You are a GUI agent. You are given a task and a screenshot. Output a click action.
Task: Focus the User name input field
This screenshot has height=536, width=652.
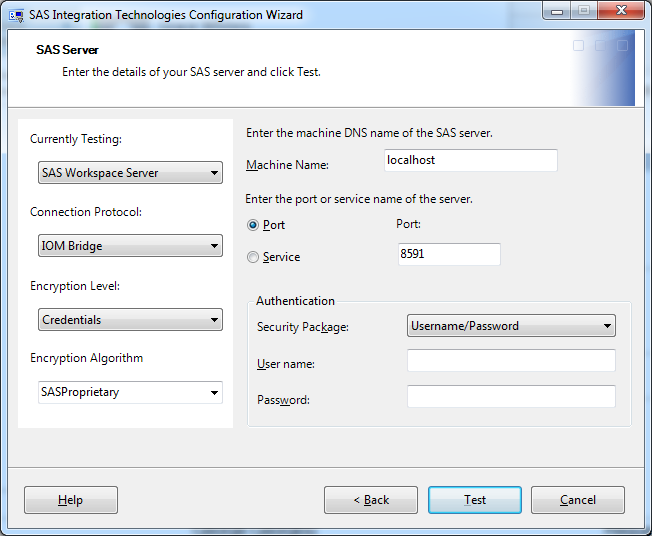[511, 360]
